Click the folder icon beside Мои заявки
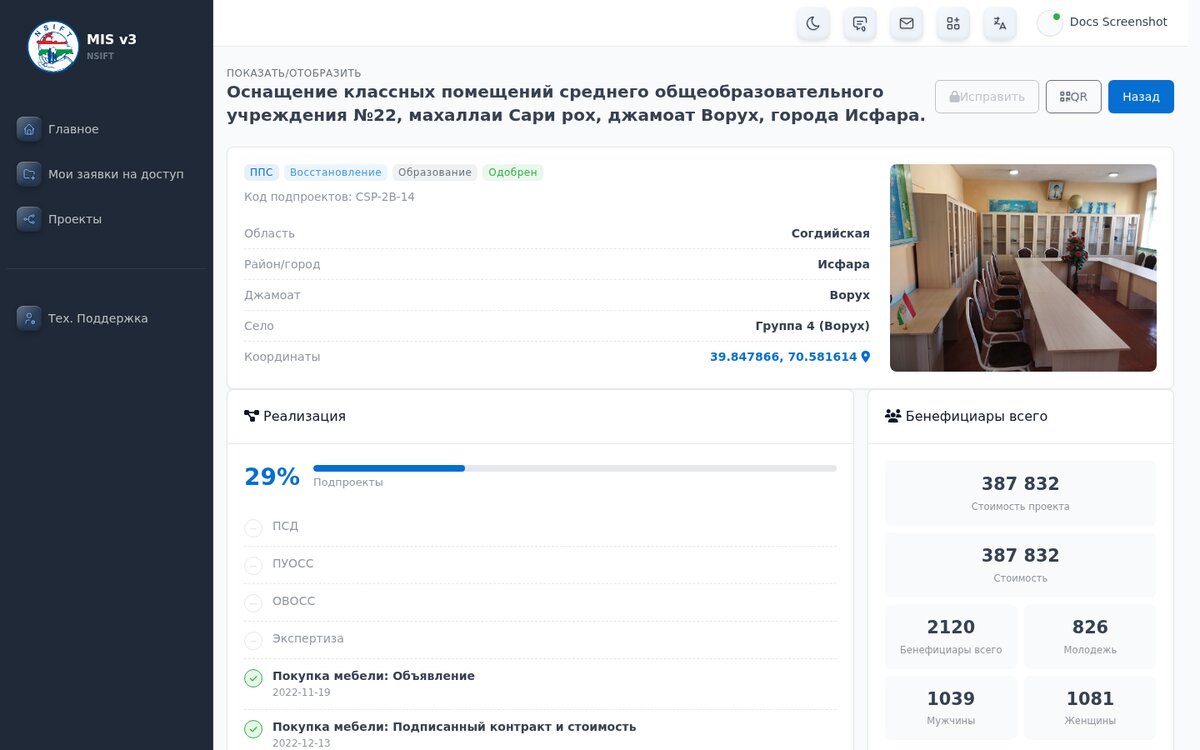This screenshot has width=1200, height=750. (29, 174)
